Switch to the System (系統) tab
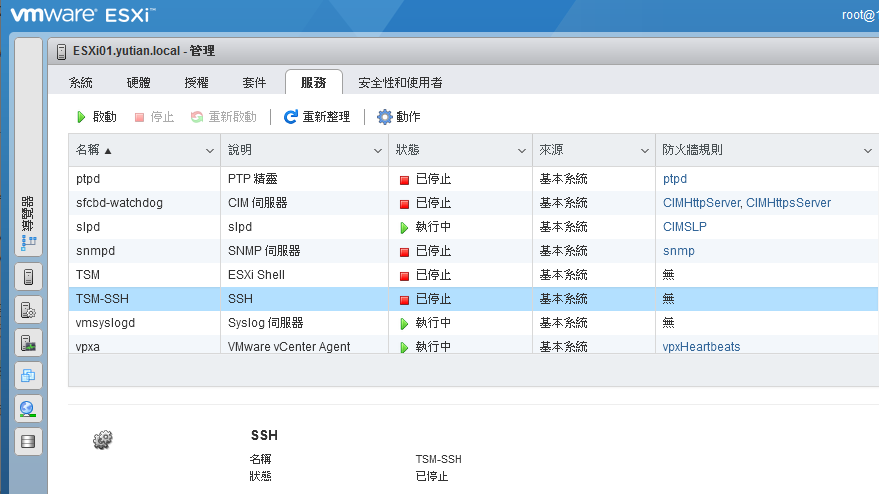The image size is (879, 494). pyautogui.click(x=81, y=83)
